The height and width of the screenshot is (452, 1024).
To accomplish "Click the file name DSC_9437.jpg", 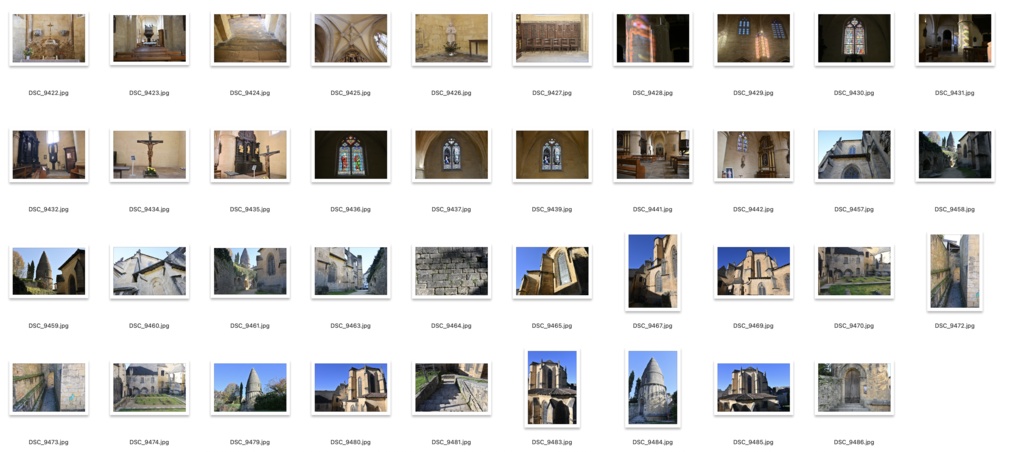I will click(451, 209).
